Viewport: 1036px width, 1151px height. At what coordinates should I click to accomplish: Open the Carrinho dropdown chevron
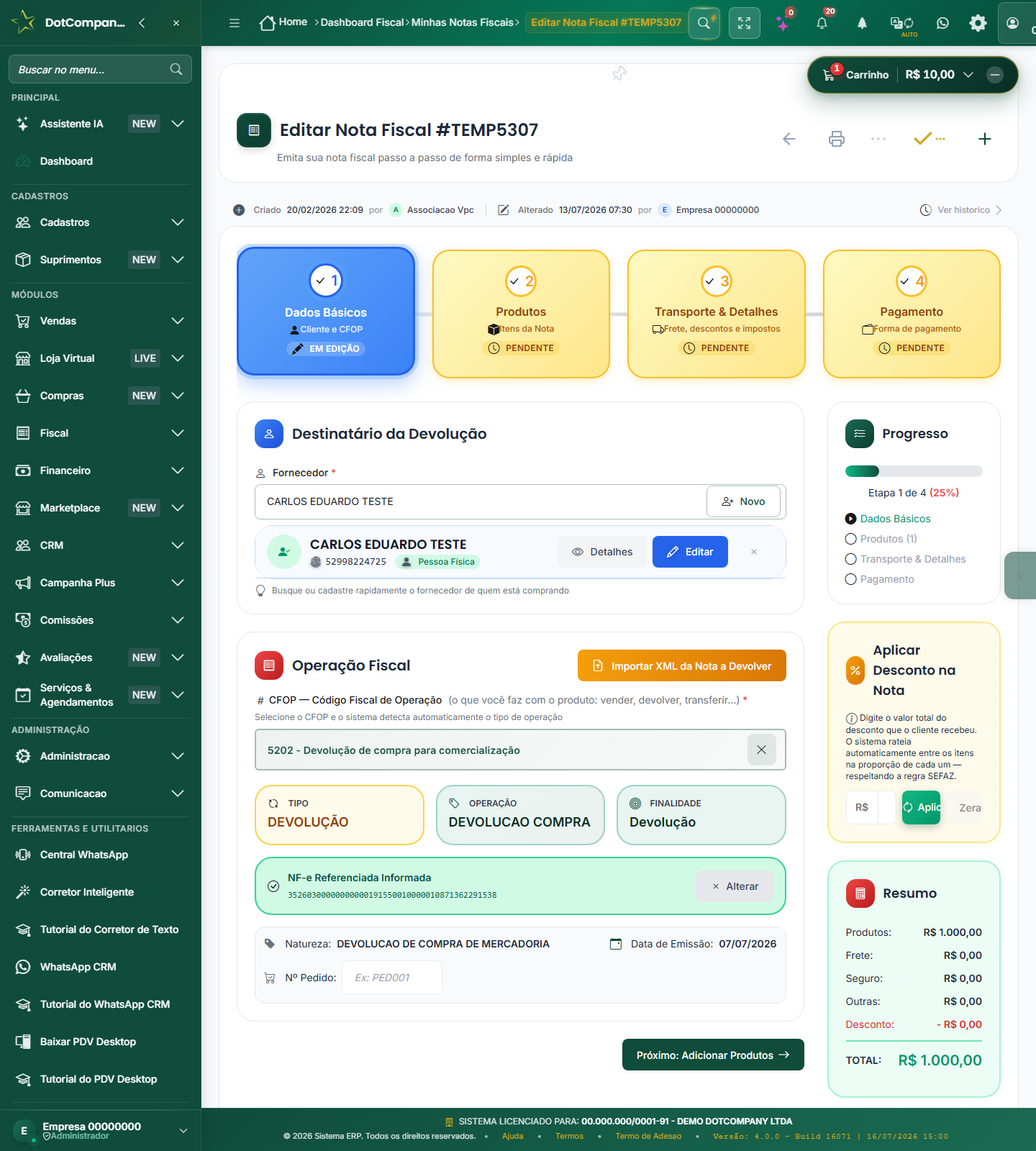(968, 75)
